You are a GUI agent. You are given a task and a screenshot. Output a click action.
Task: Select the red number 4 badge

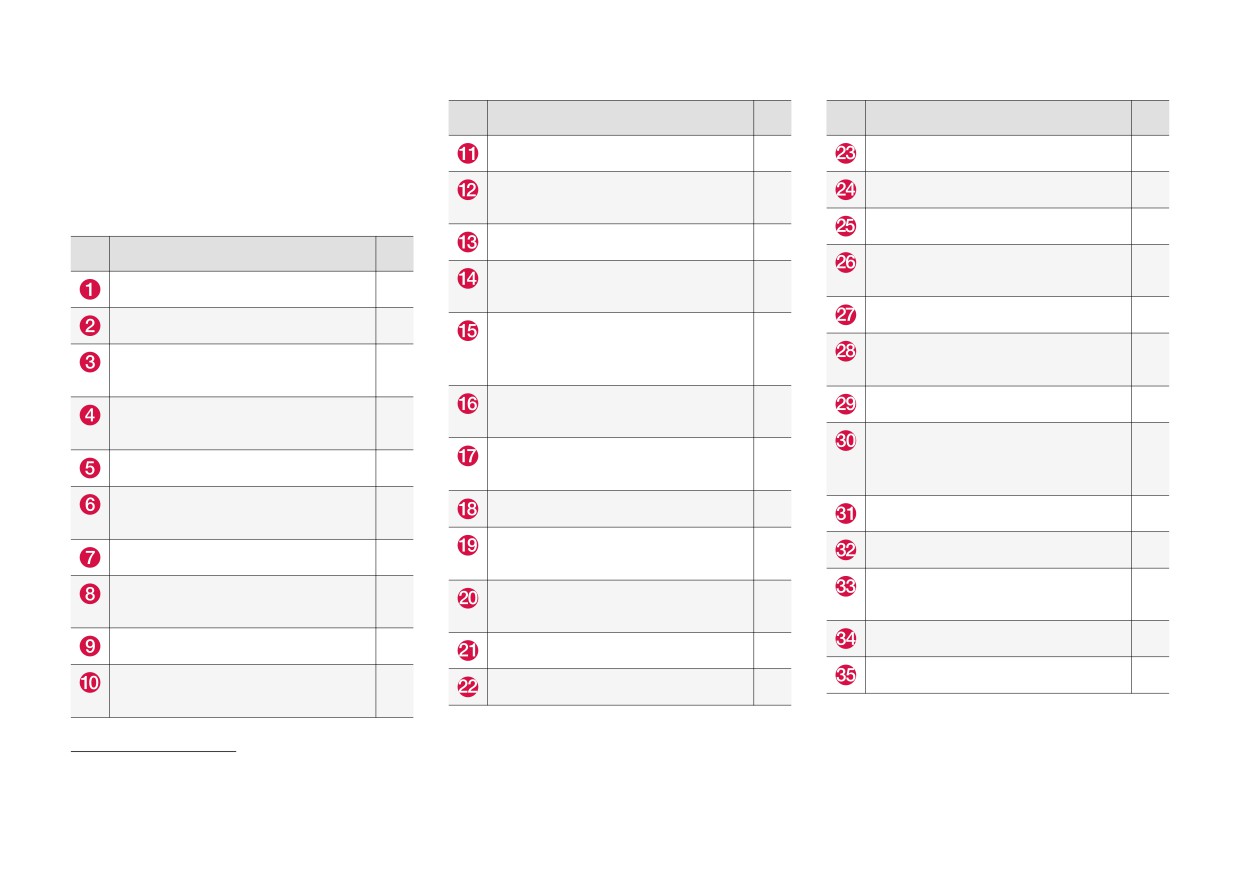(90, 414)
